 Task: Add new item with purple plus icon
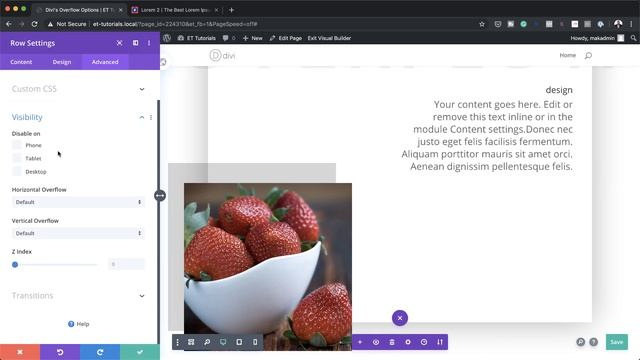coord(360,342)
